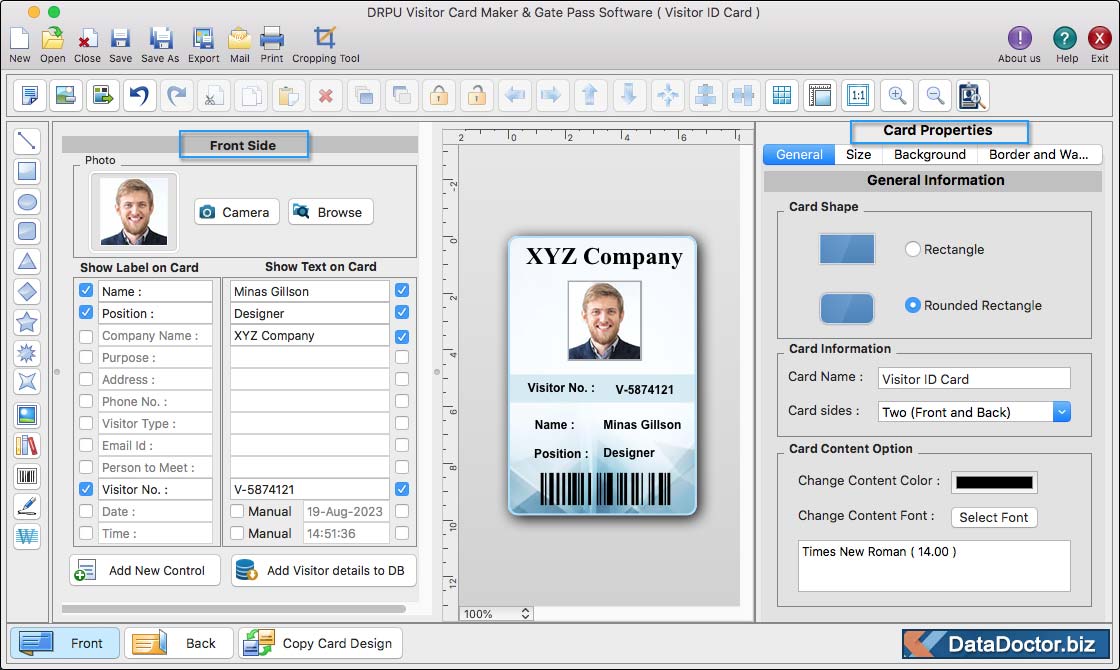Edit the Minas Gillson name field

309,291
